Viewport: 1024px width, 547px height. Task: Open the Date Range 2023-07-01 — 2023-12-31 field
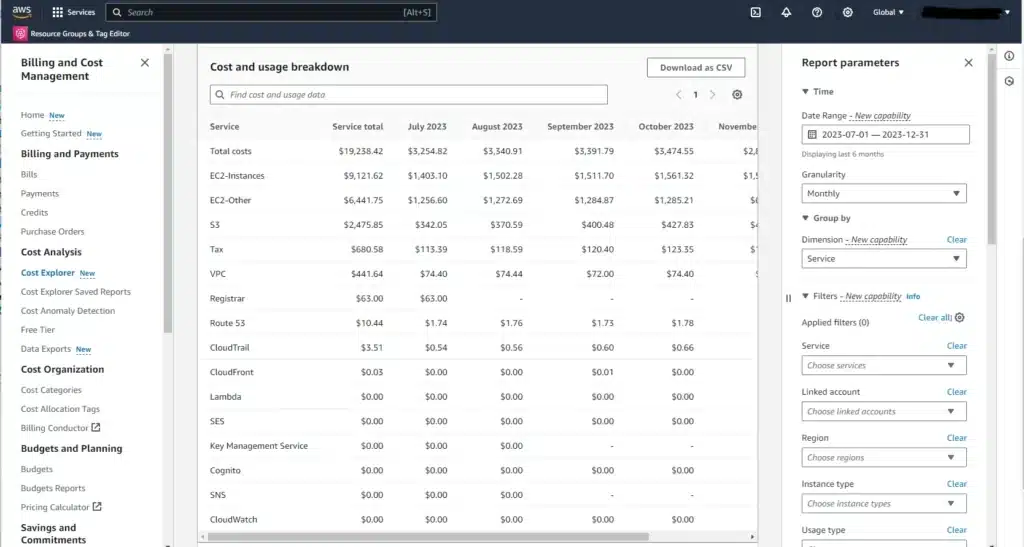pos(886,134)
